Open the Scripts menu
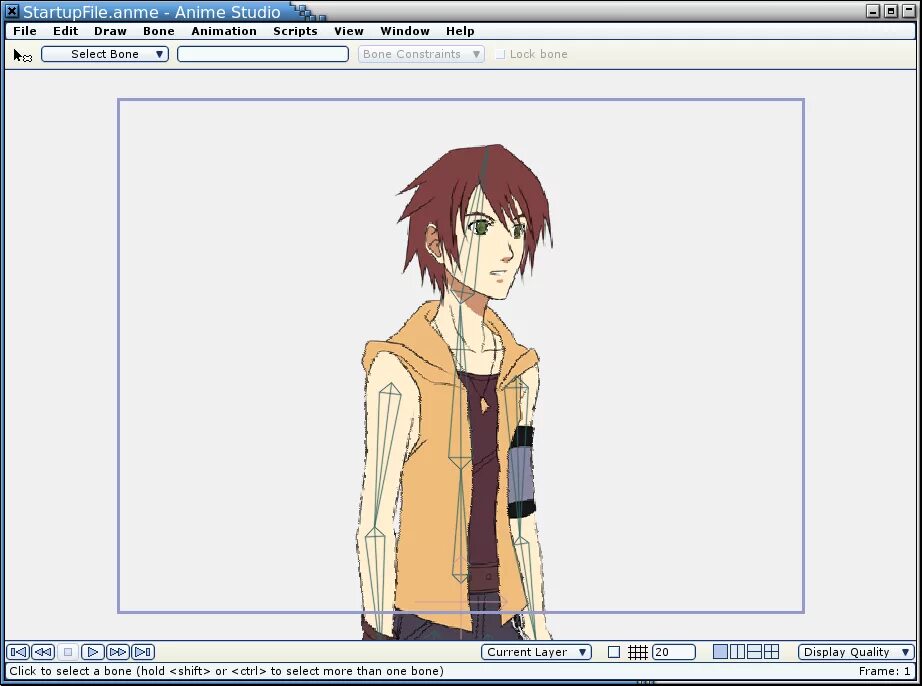 [295, 31]
